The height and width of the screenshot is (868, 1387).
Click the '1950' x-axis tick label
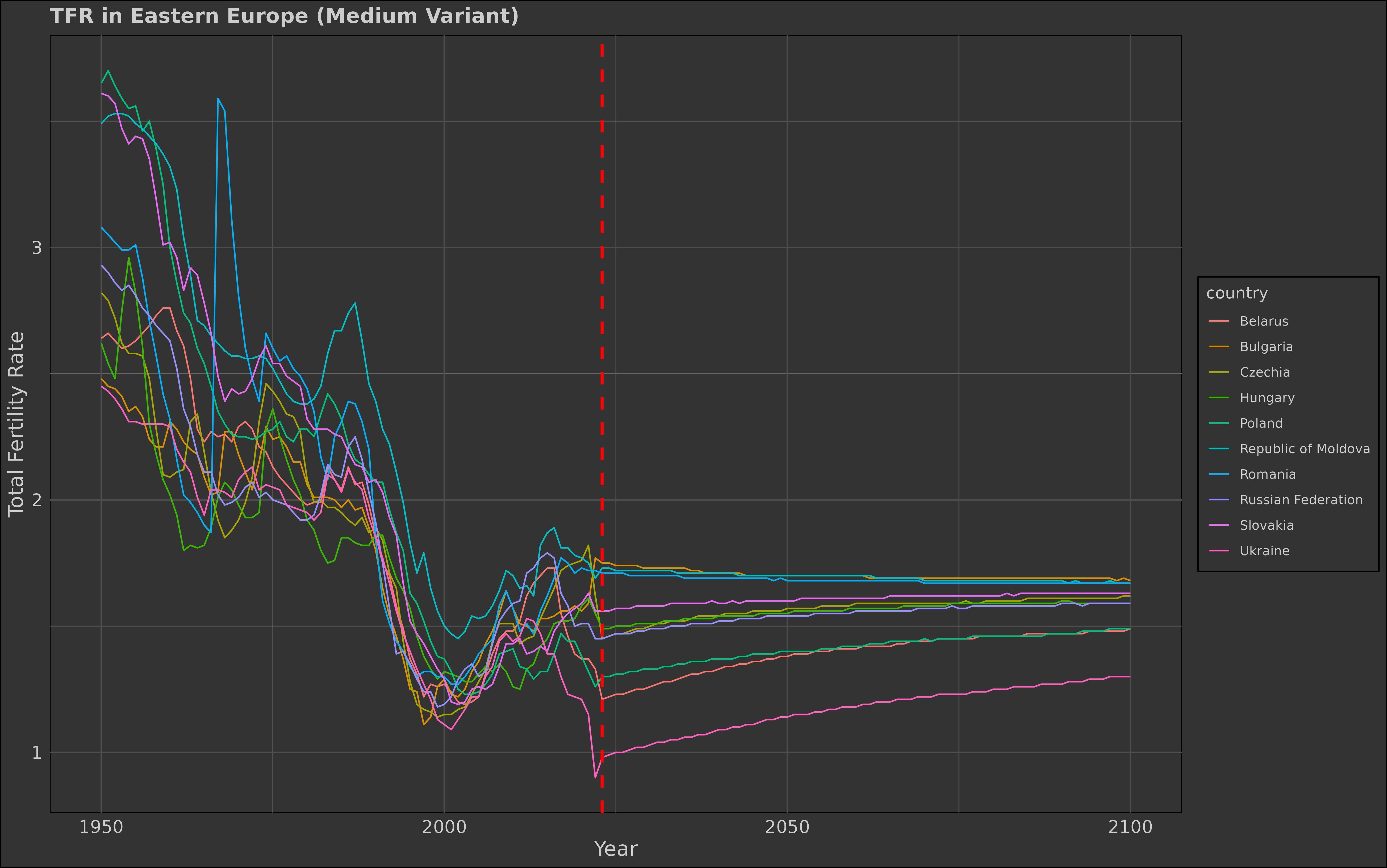101,827
